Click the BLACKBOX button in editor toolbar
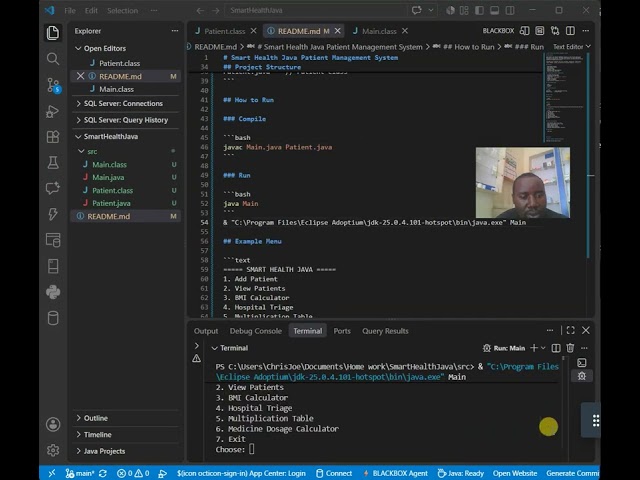The width and height of the screenshot is (640, 480). (498, 31)
